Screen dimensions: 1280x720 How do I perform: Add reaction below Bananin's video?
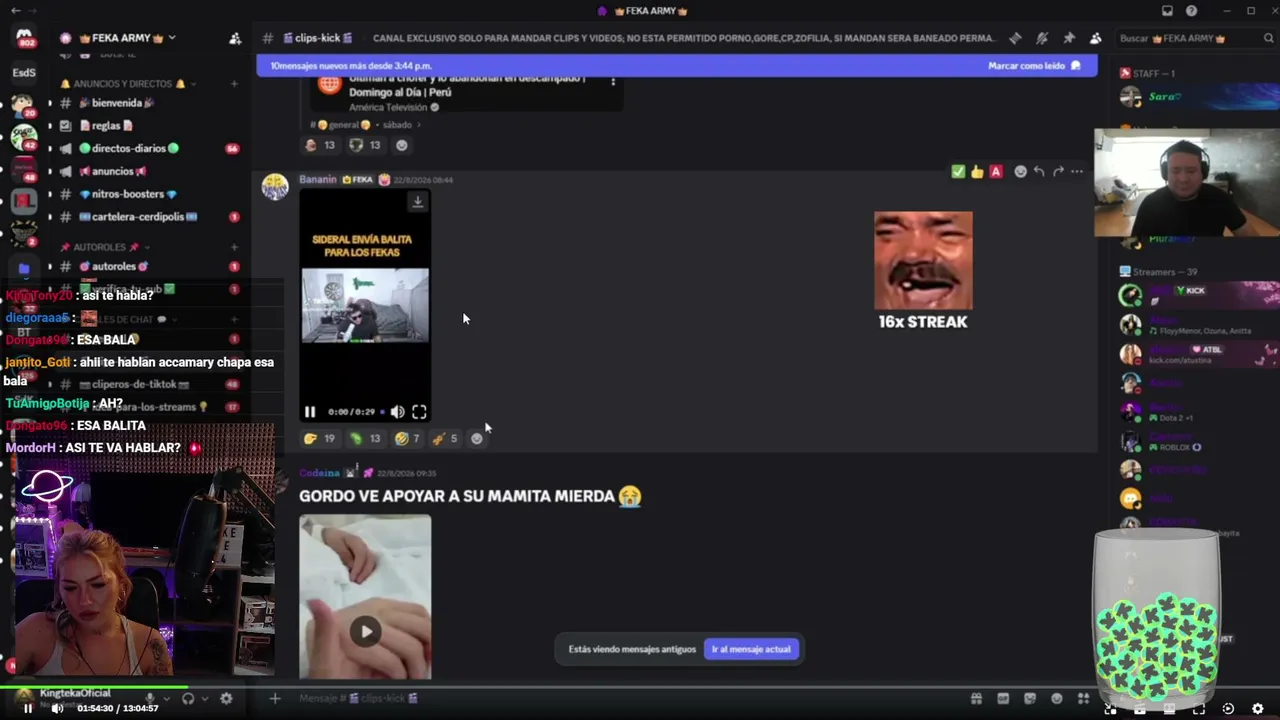477,438
